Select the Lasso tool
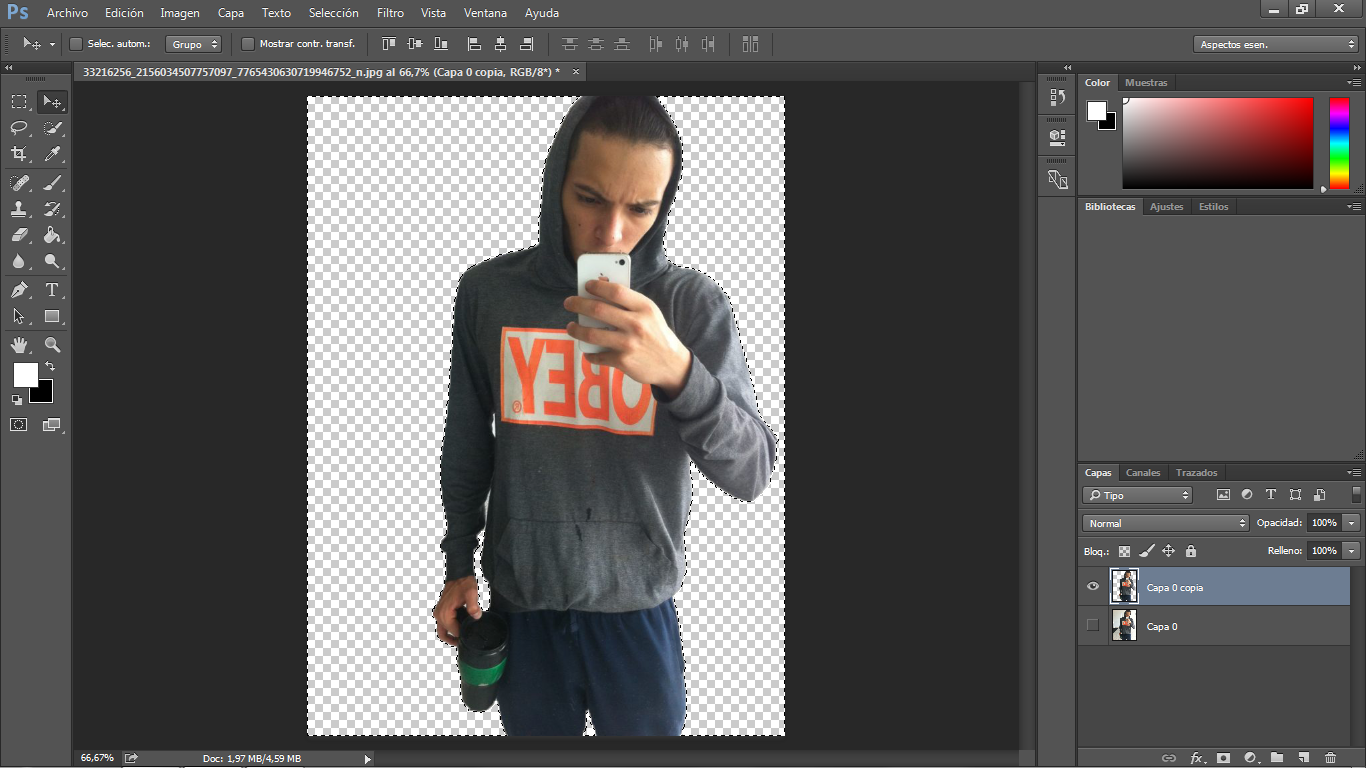 tap(19, 128)
